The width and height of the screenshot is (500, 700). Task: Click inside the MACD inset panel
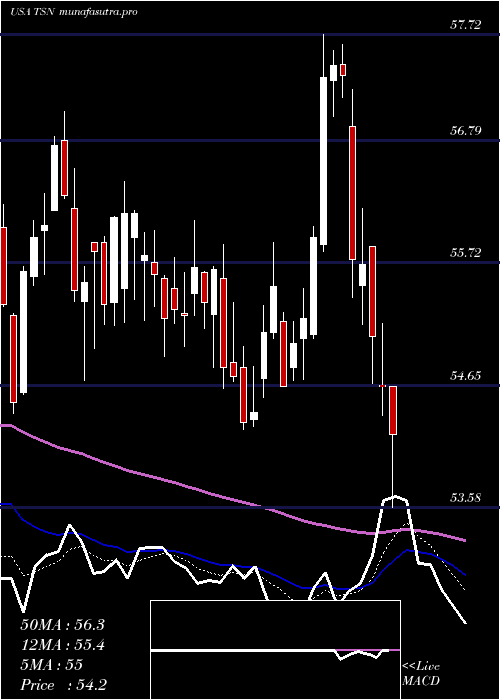point(275,650)
